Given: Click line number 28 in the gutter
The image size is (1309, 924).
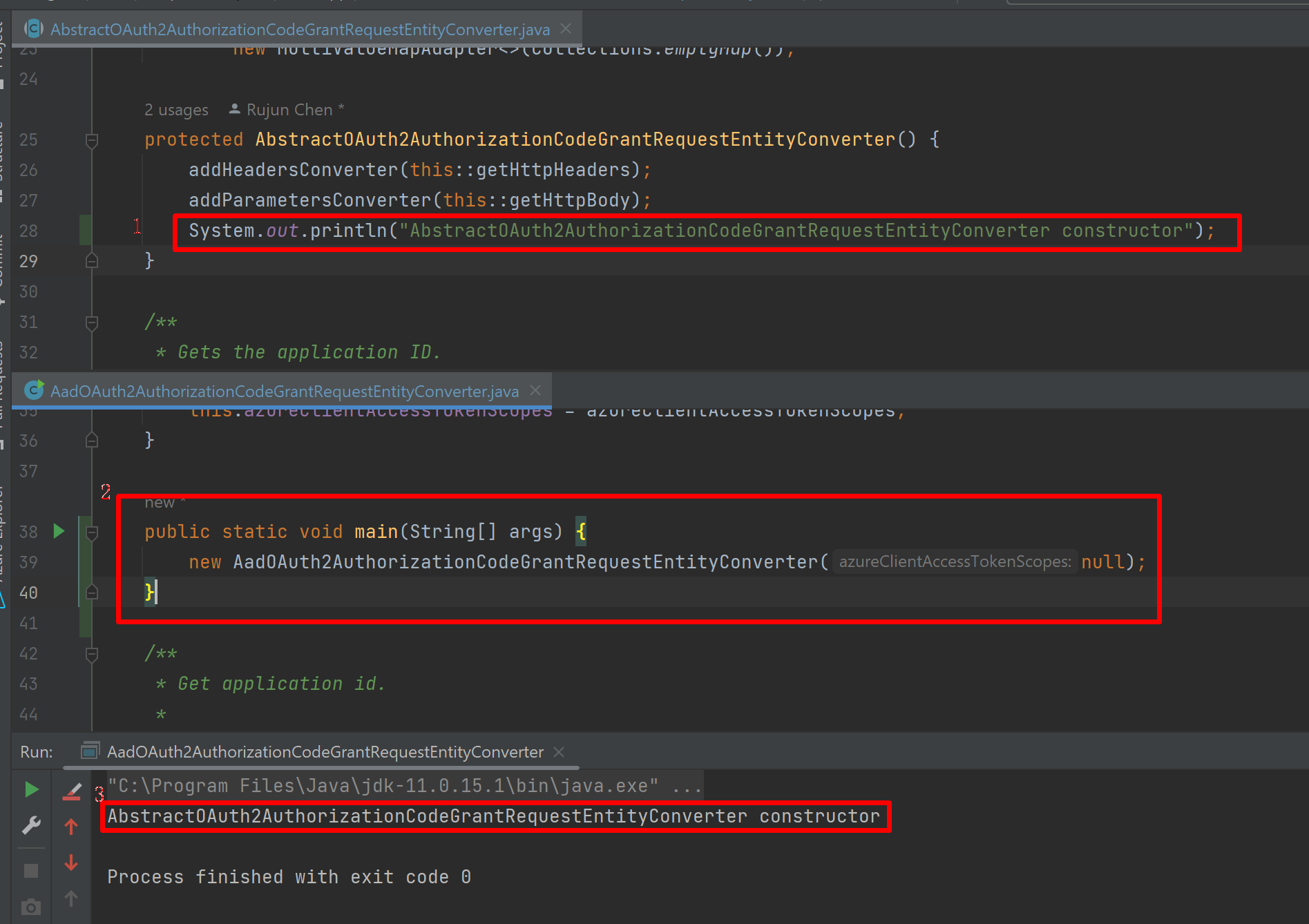Looking at the screenshot, I should point(28,231).
